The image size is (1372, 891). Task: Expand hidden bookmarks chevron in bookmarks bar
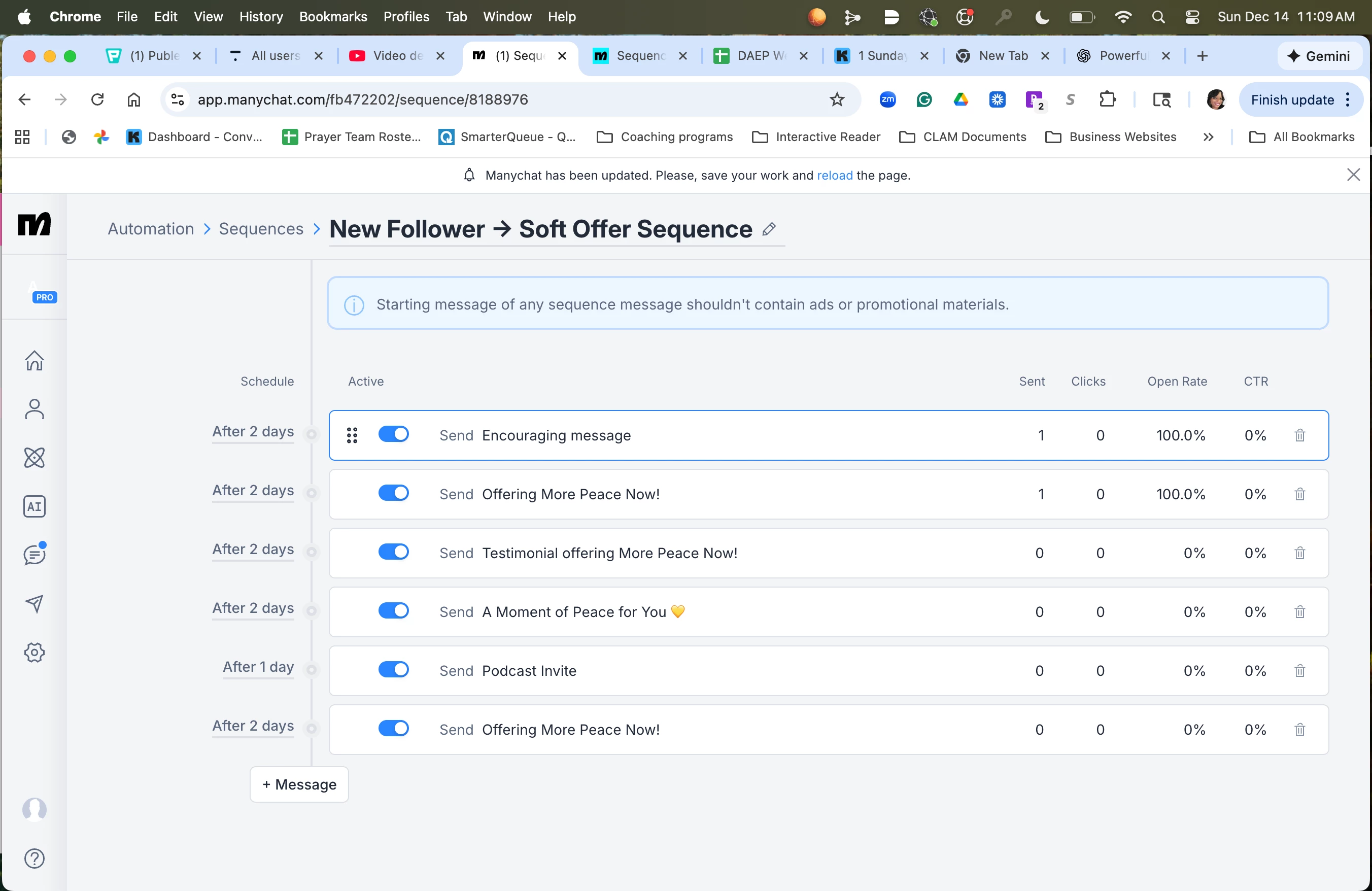coord(1208,137)
